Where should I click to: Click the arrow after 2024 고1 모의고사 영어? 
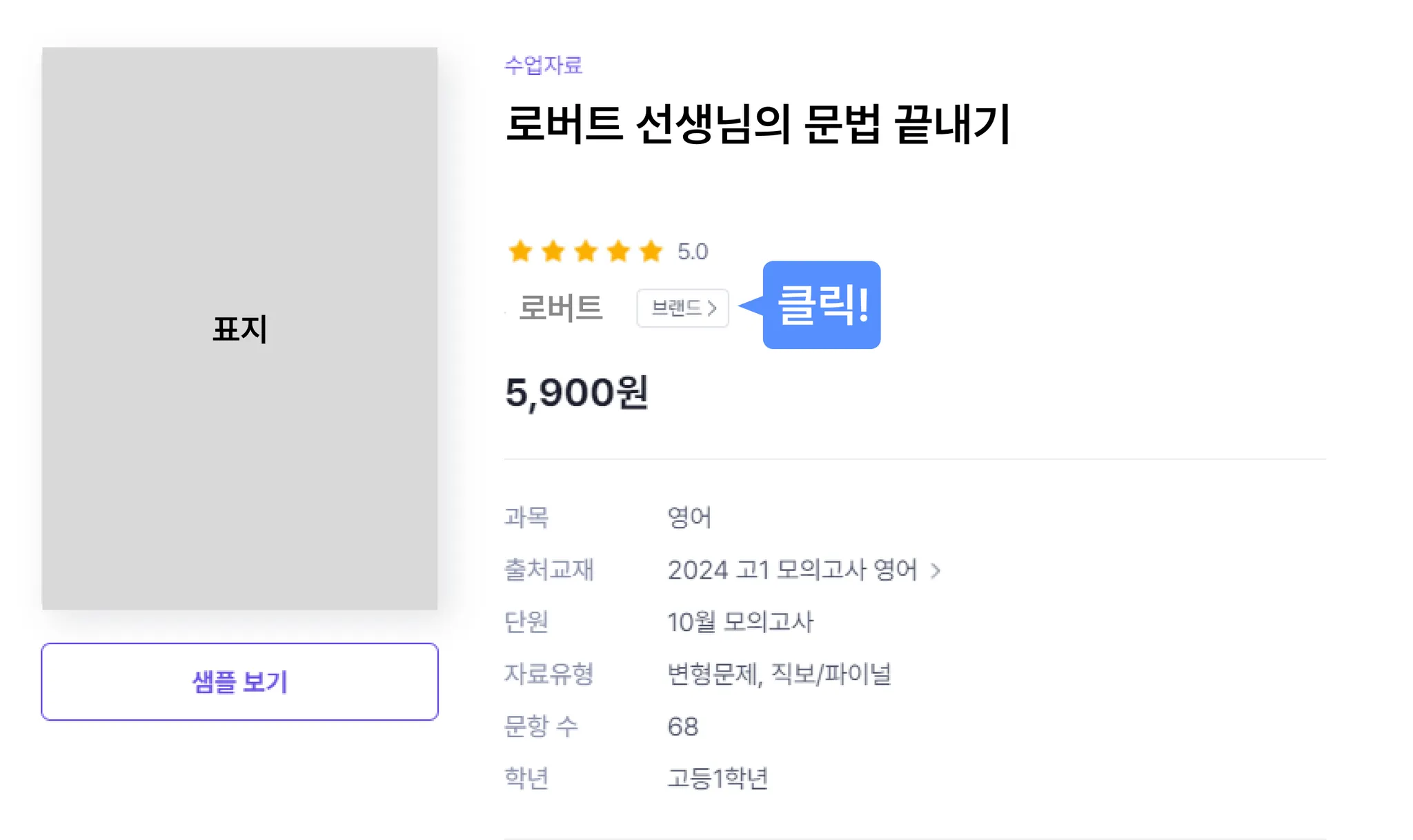click(936, 571)
